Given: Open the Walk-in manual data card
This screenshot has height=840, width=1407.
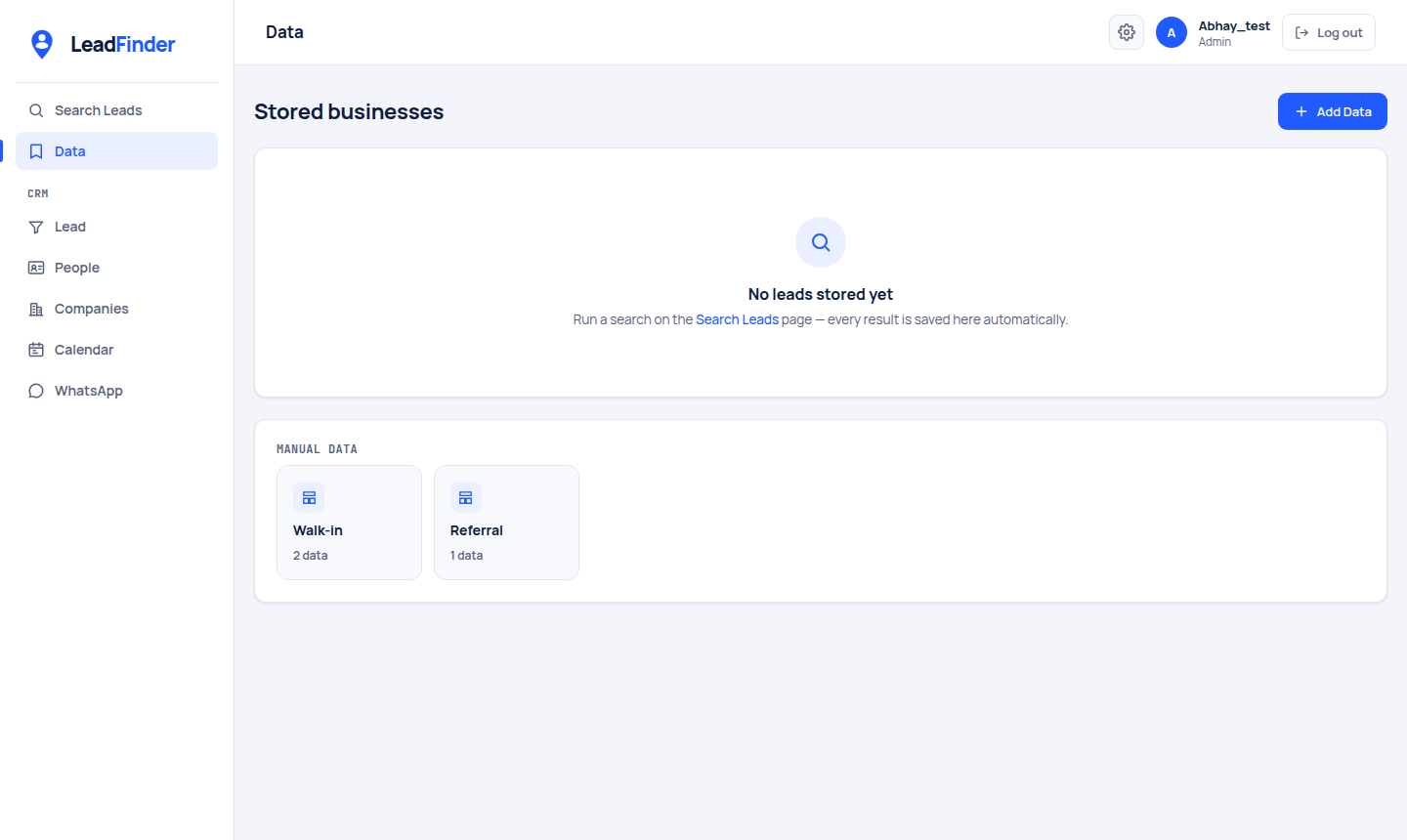Looking at the screenshot, I should (x=349, y=523).
